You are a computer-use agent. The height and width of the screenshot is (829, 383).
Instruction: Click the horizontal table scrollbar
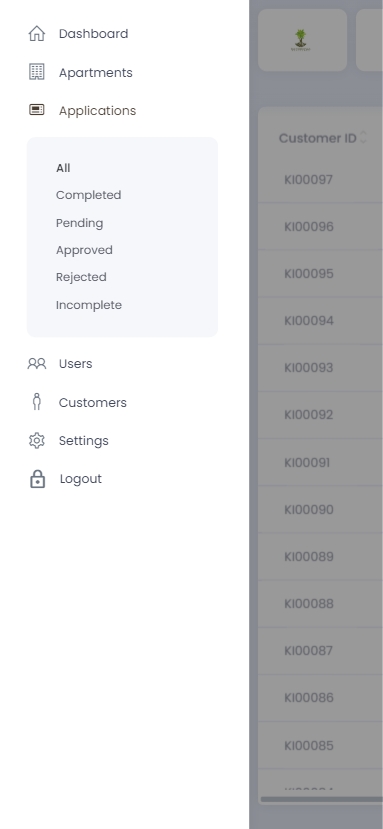click(x=322, y=799)
